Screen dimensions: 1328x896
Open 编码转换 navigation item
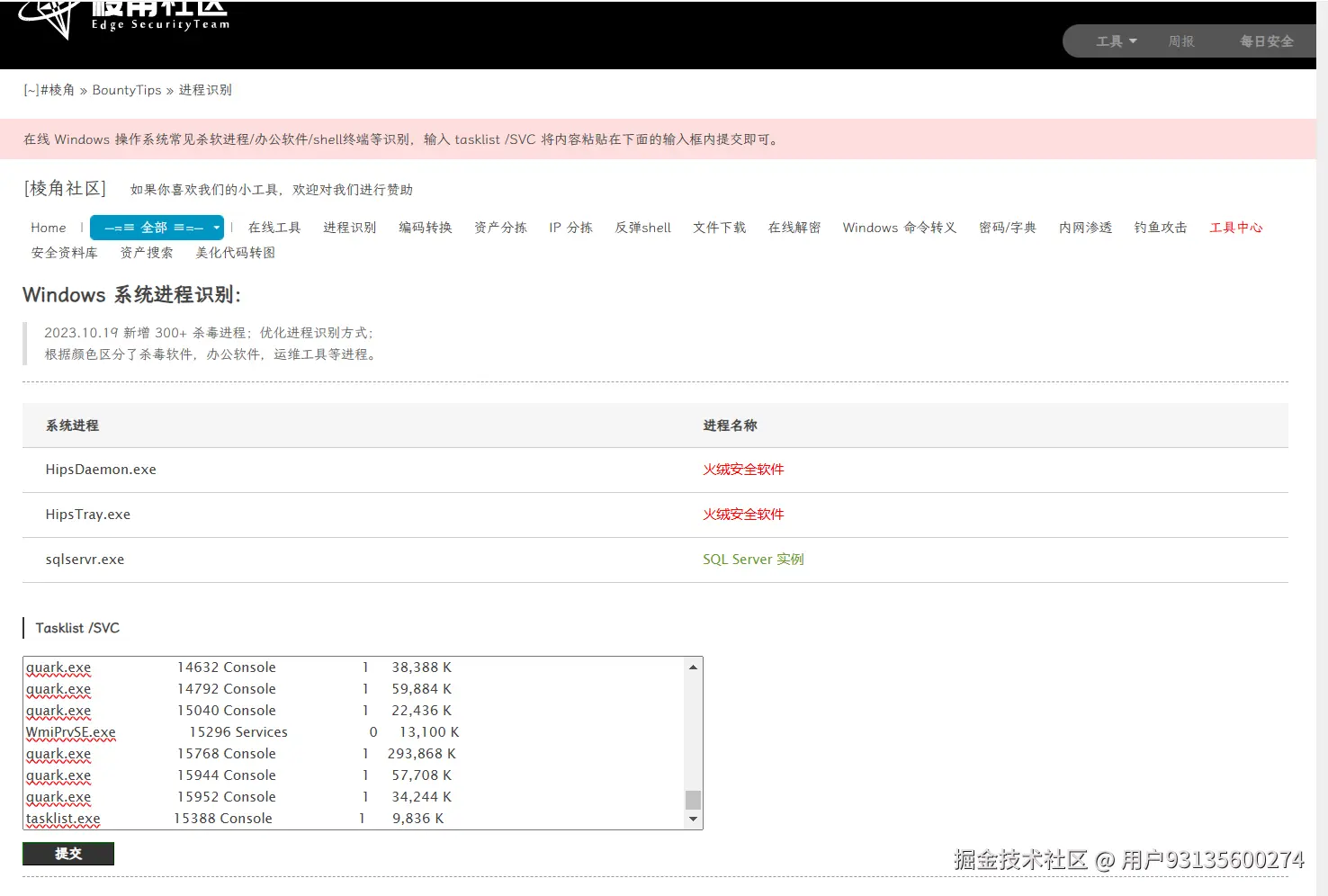(426, 228)
